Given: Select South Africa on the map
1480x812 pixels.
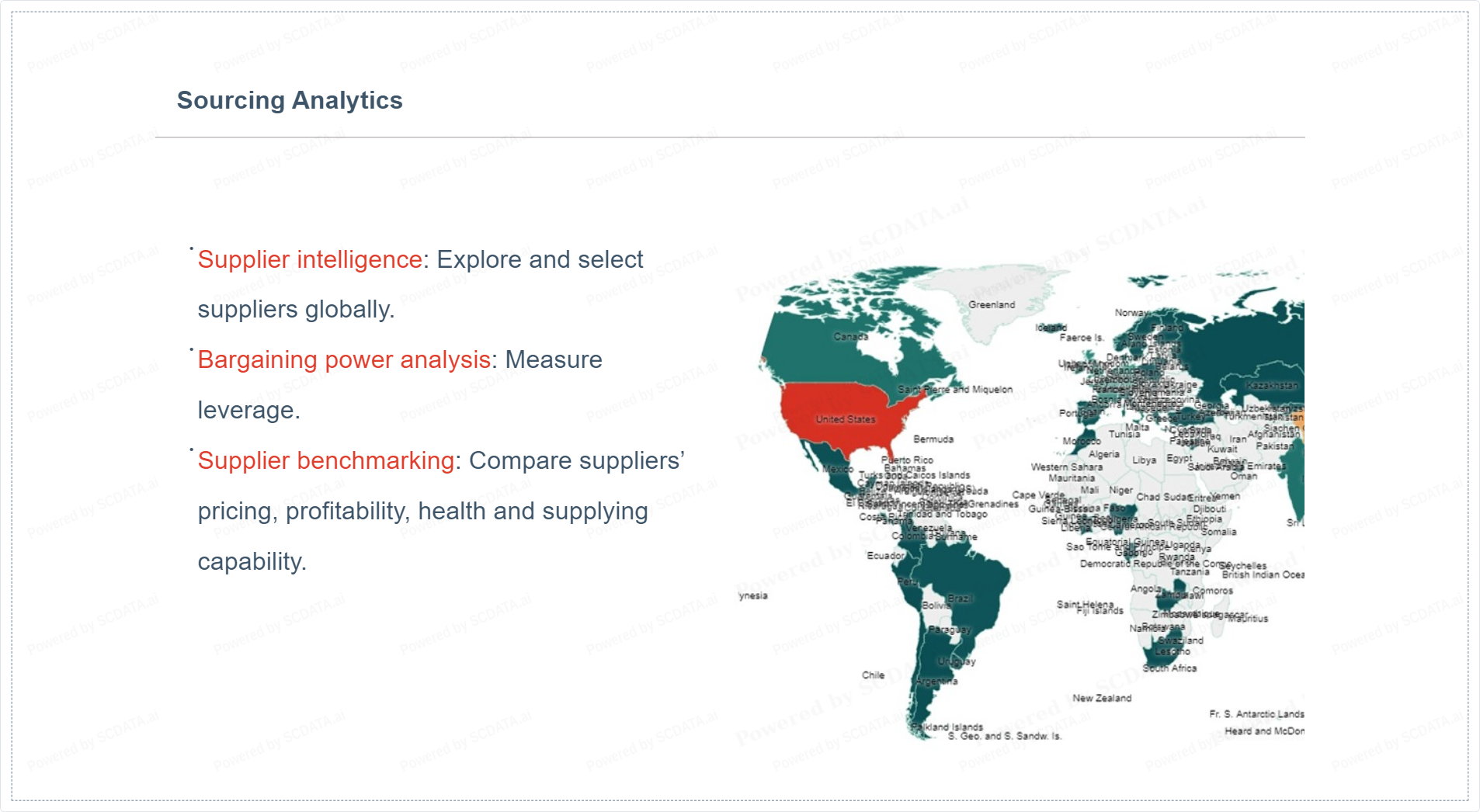Looking at the screenshot, I should (x=1169, y=668).
